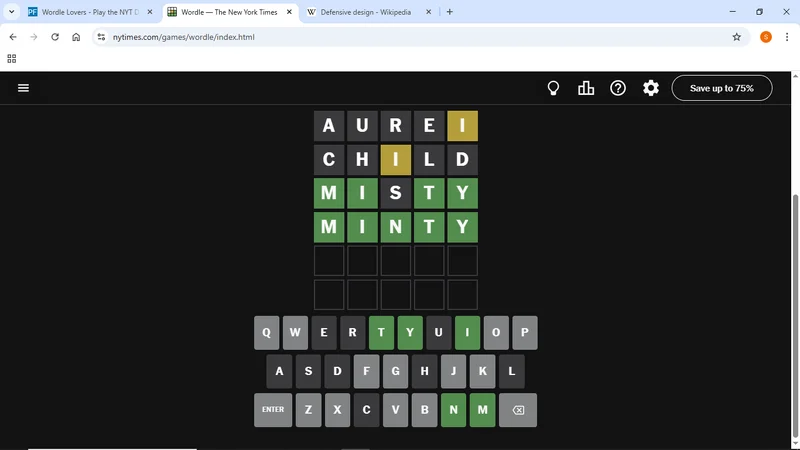Tap the U key on the on-screen keyboard

click(x=439, y=333)
